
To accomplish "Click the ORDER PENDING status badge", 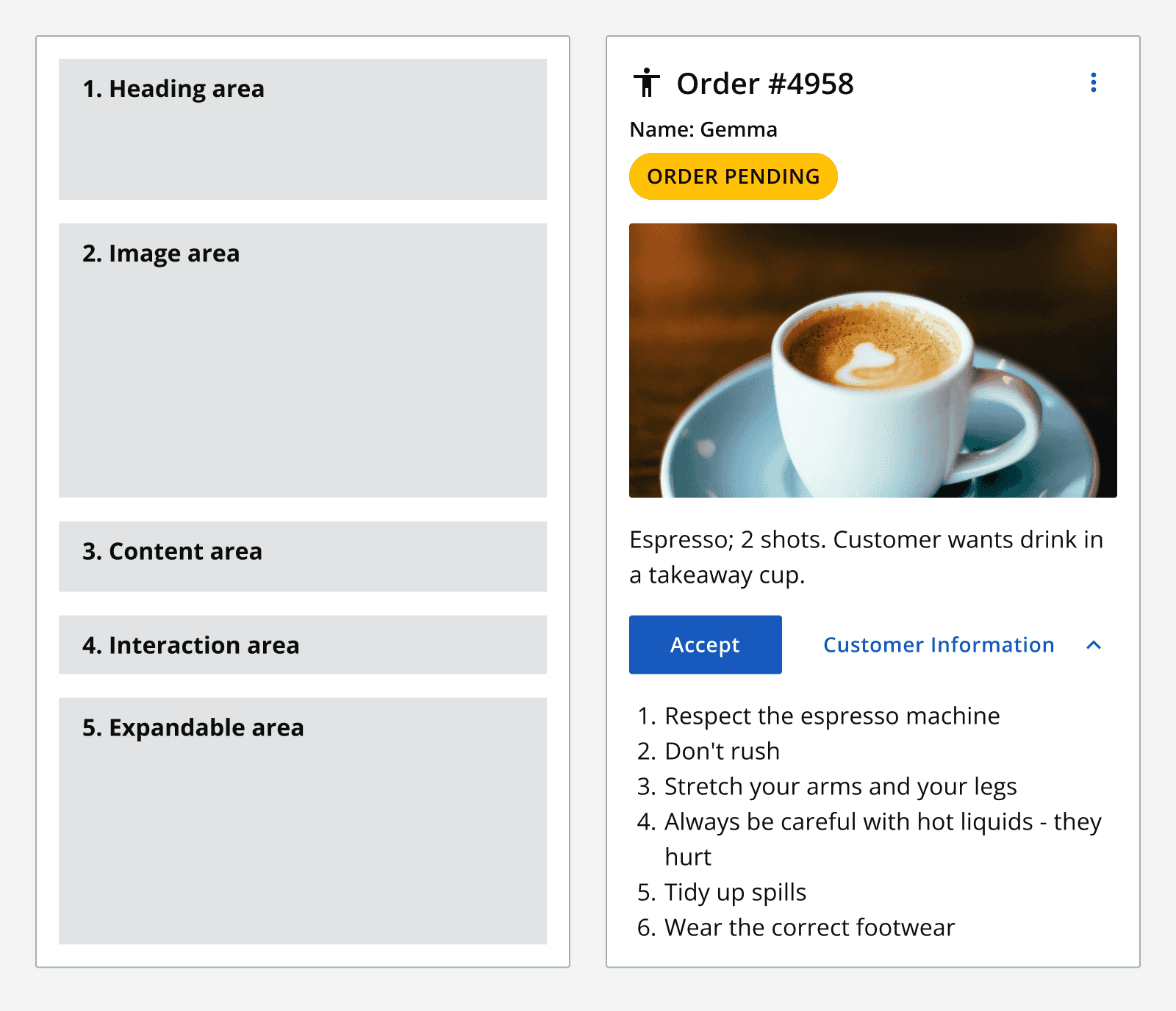I will coord(733,176).
